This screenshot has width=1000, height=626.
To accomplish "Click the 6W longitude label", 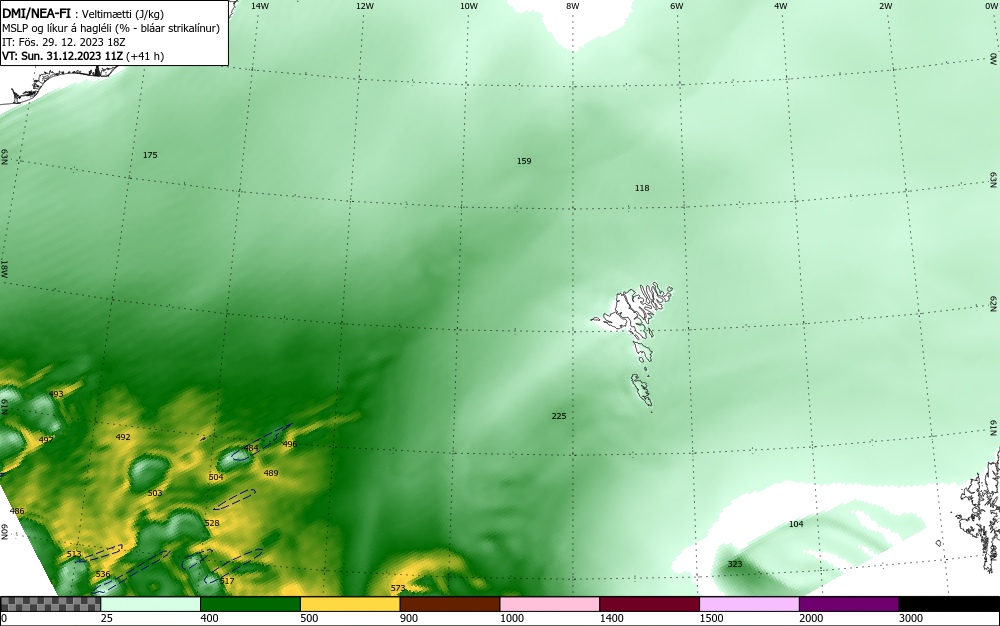I will click(677, 6).
